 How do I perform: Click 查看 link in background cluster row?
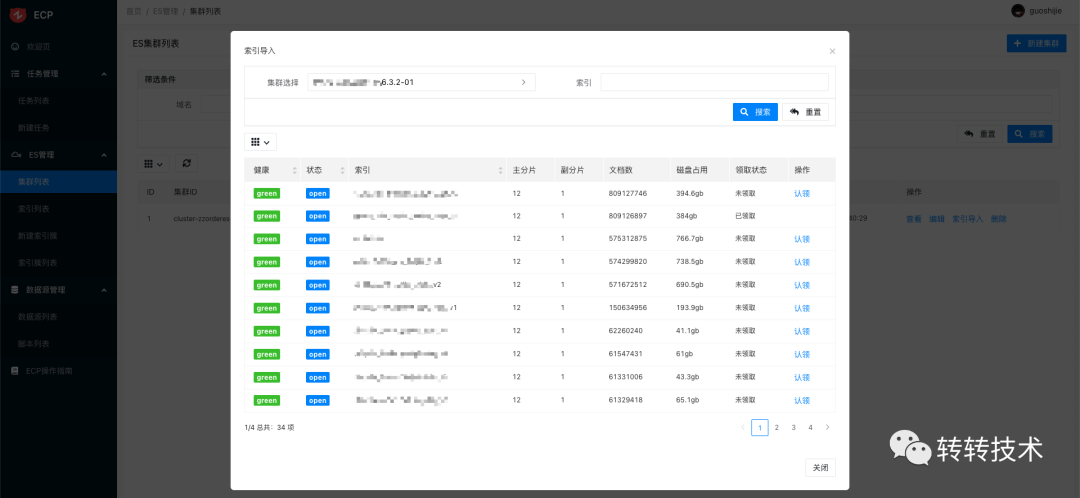(913, 219)
